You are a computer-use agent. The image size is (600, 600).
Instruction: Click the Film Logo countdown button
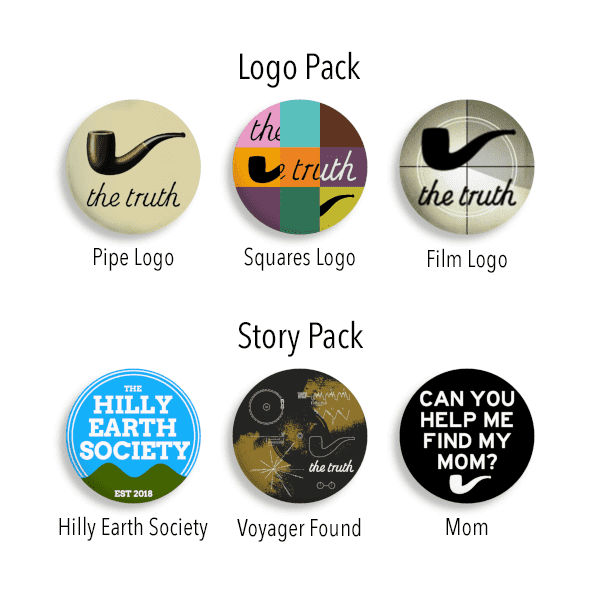(467, 167)
